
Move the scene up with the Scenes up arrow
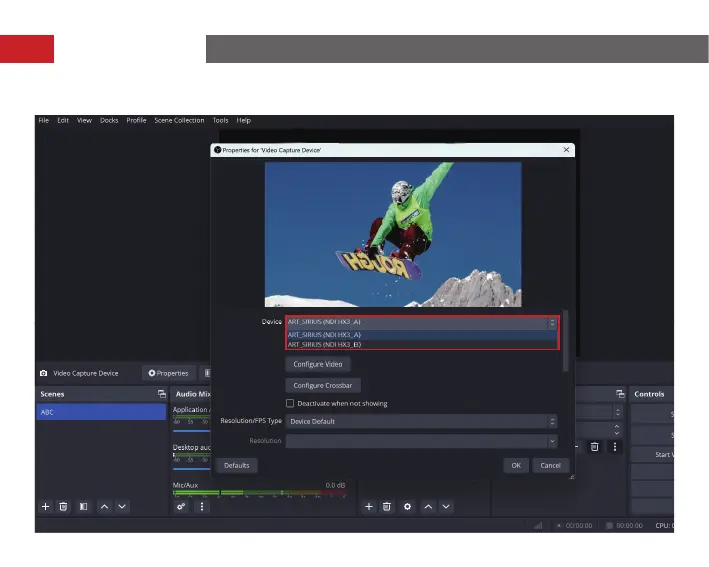pos(104,507)
